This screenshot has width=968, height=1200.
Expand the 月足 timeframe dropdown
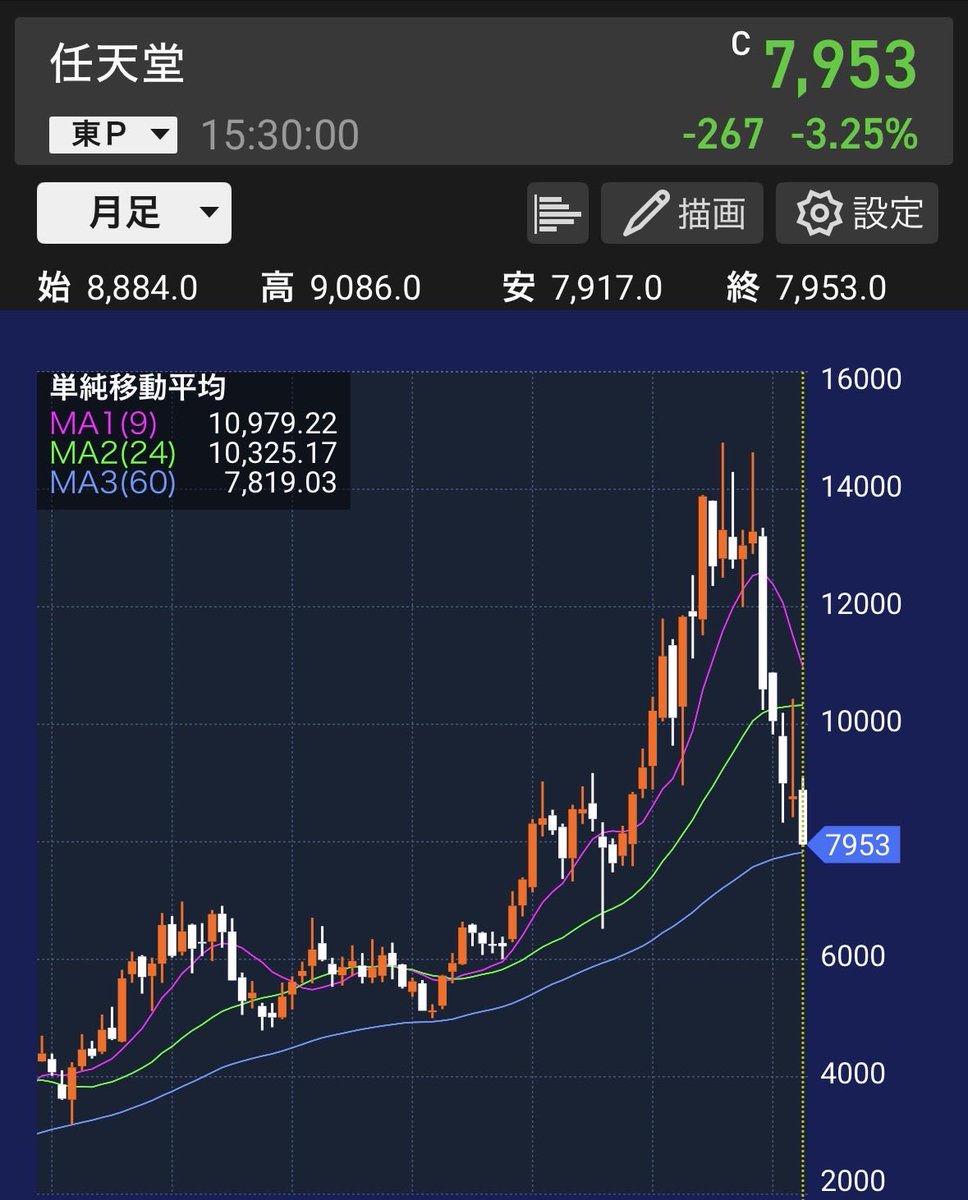coord(134,213)
